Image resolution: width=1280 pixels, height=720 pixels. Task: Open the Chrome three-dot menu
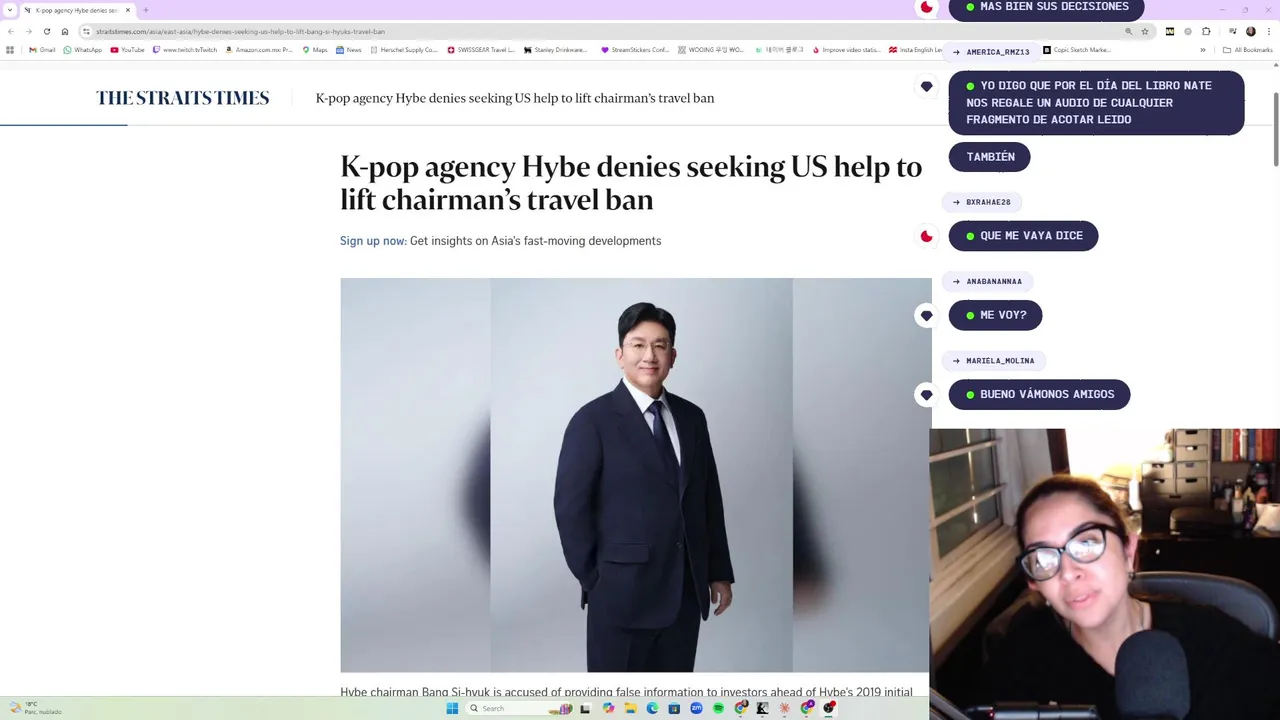[1269, 31]
